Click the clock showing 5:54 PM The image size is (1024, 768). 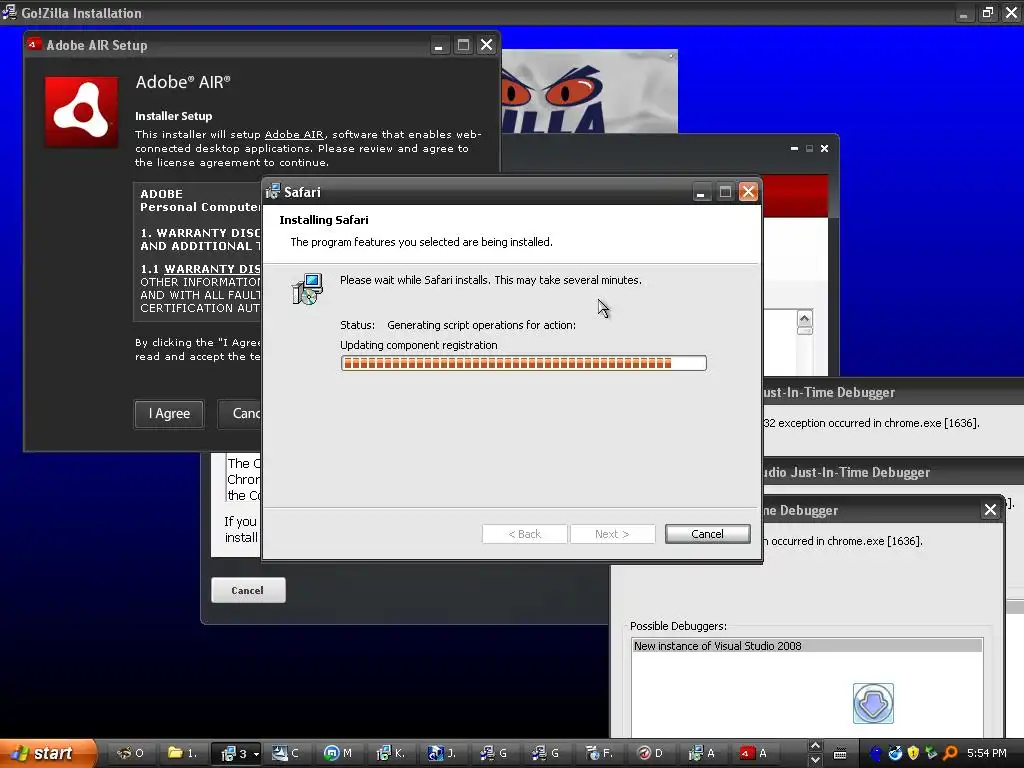click(x=986, y=753)
